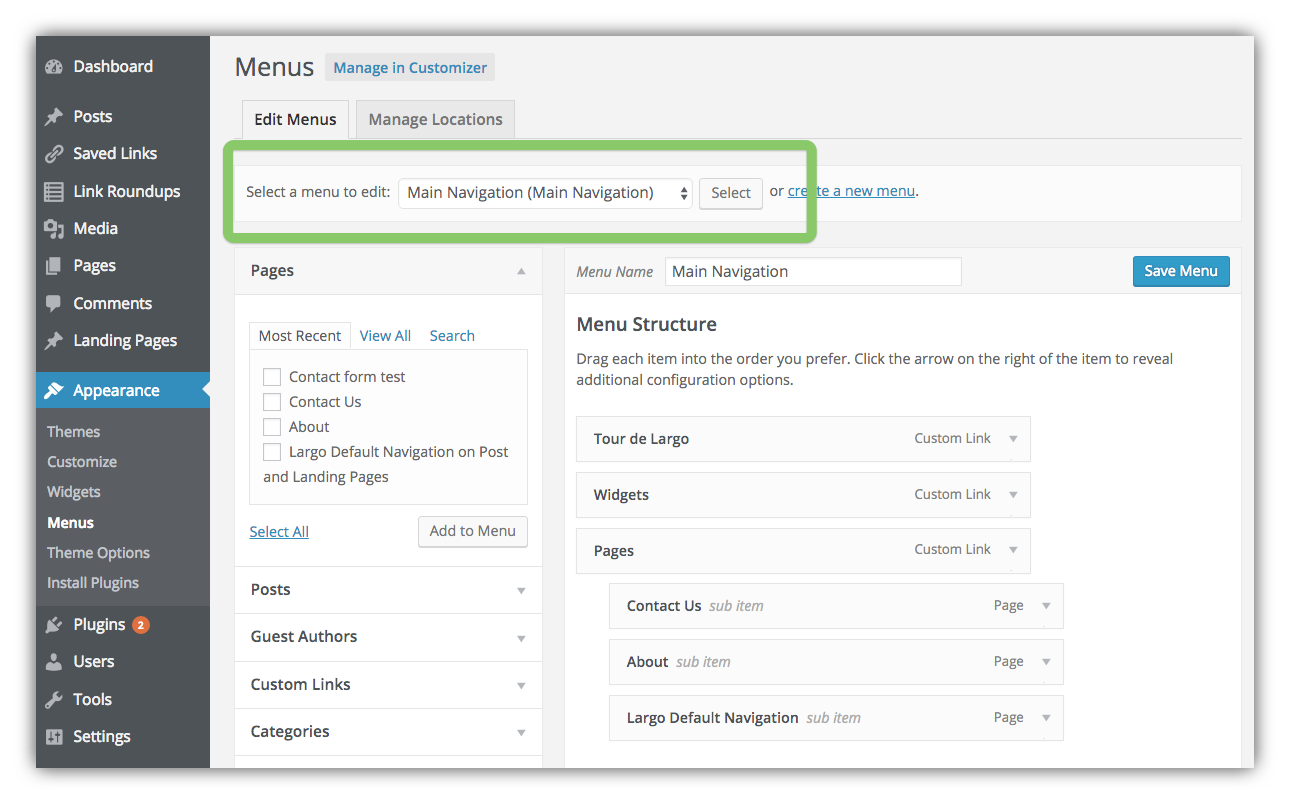The width and height of the screenshot is (1290, 804).
Task: Open the menu selection dropdown
Action: [545, 193]
